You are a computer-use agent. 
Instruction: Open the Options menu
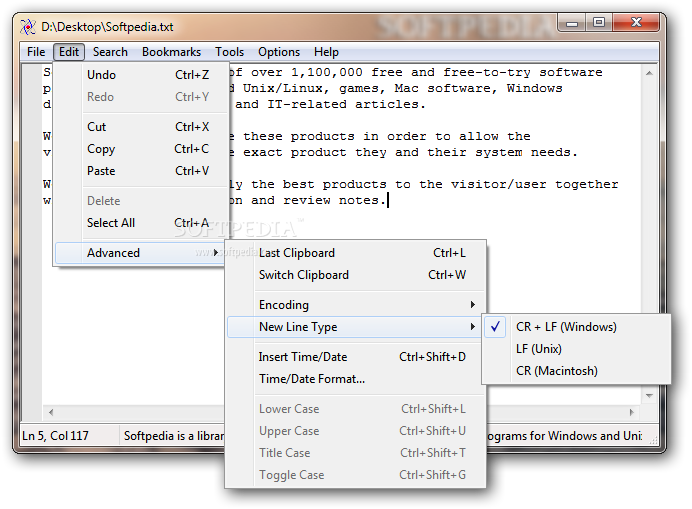point(279,52)
